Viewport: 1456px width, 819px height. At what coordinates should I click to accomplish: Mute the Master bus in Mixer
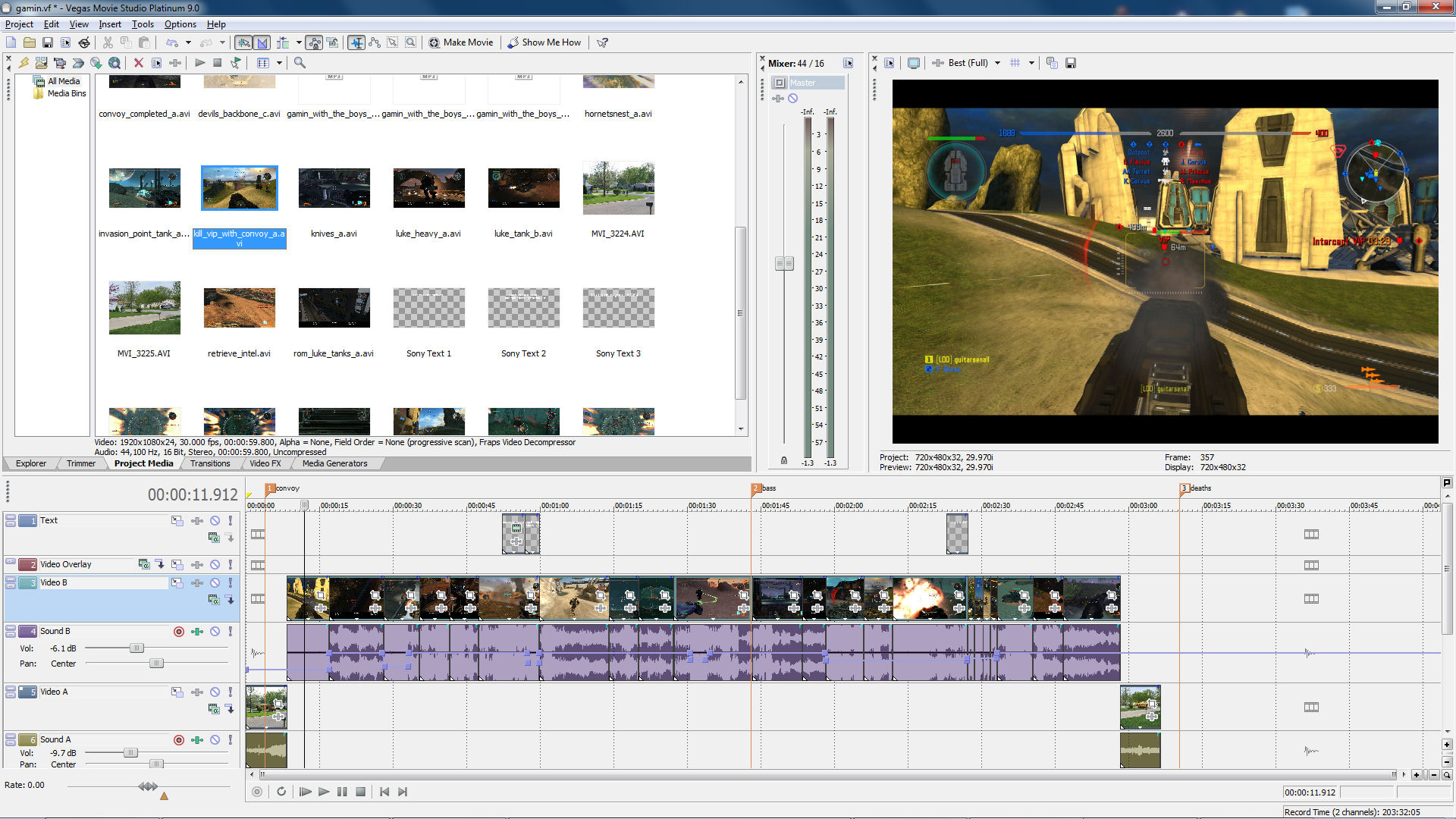tap(793, 99)
